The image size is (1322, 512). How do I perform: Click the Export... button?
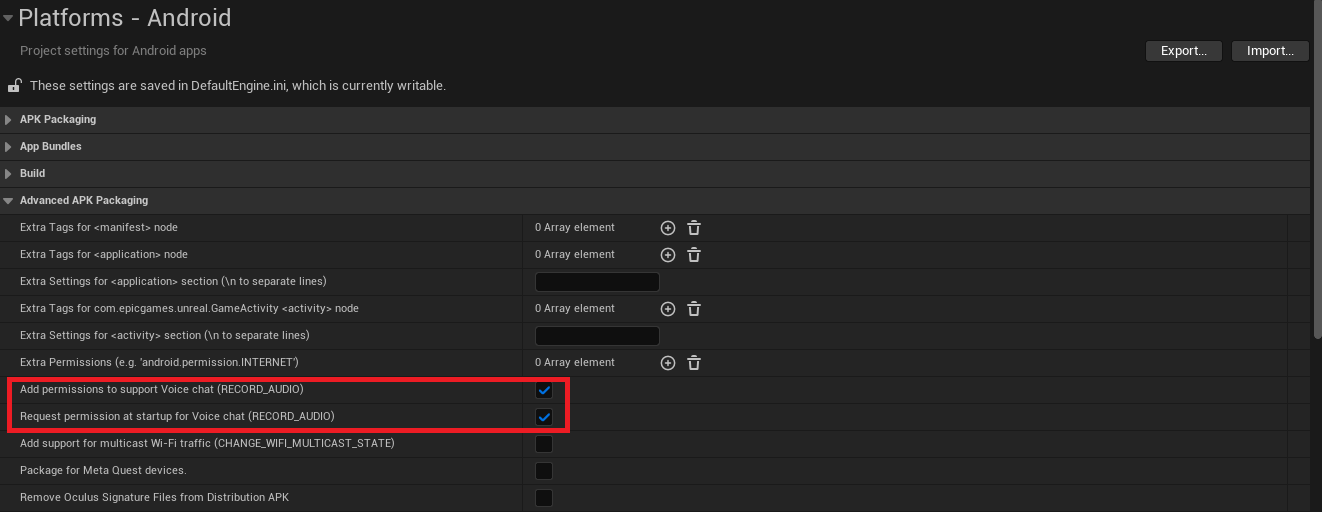tap(1183, 51)
